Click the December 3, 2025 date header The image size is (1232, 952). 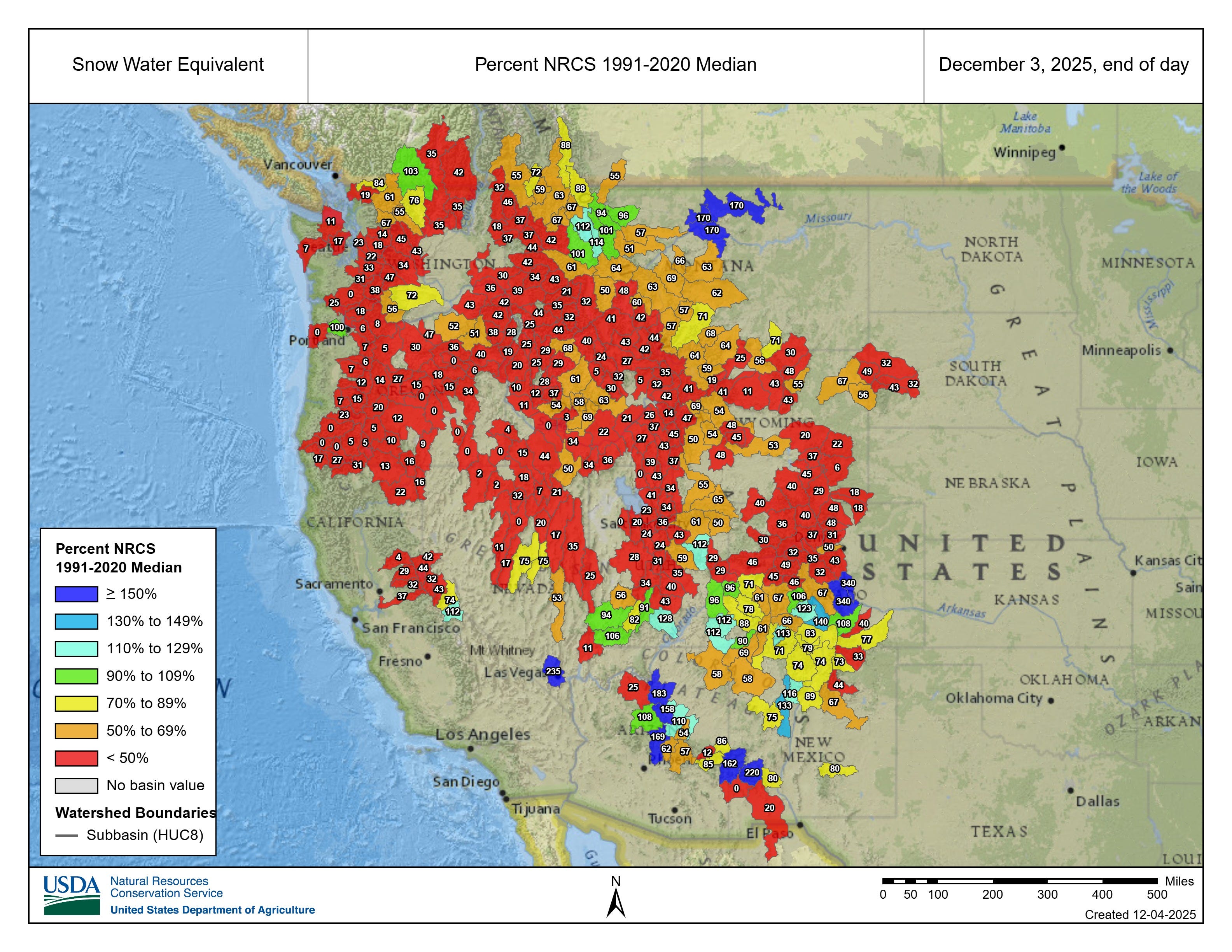click(x=1063, y=65)
